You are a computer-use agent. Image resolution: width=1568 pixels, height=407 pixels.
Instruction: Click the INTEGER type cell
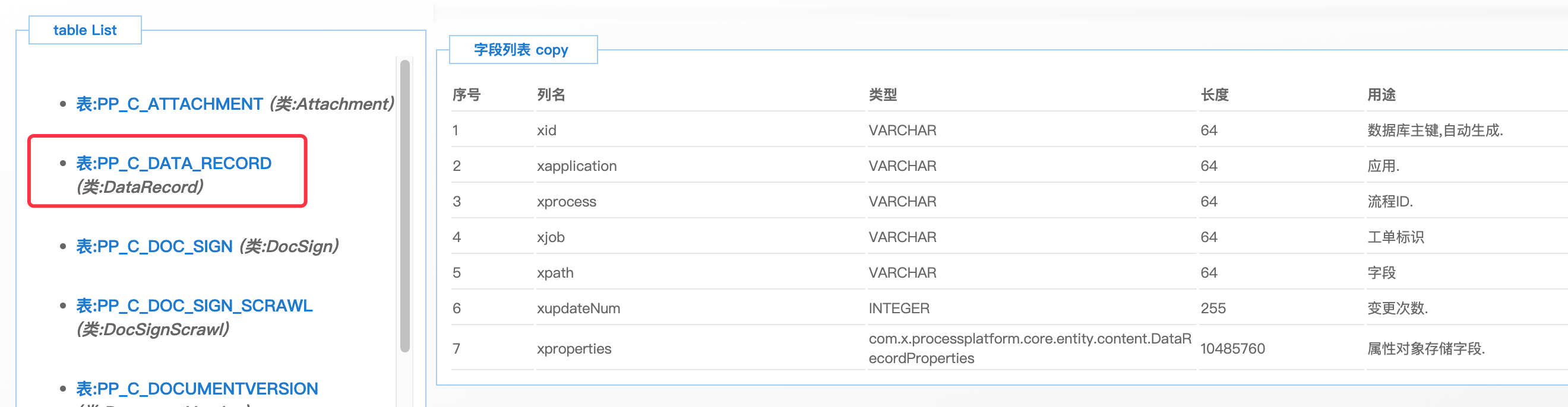click(899, 309)
